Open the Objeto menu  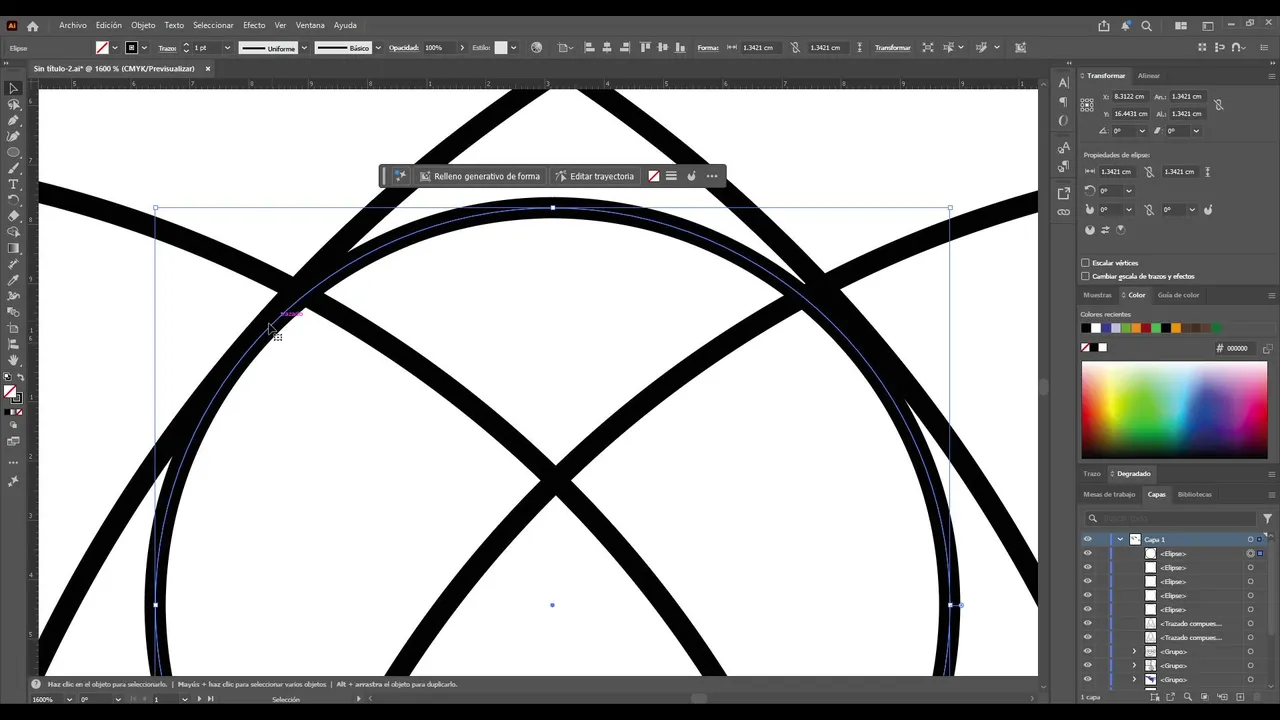coord(143,25)
